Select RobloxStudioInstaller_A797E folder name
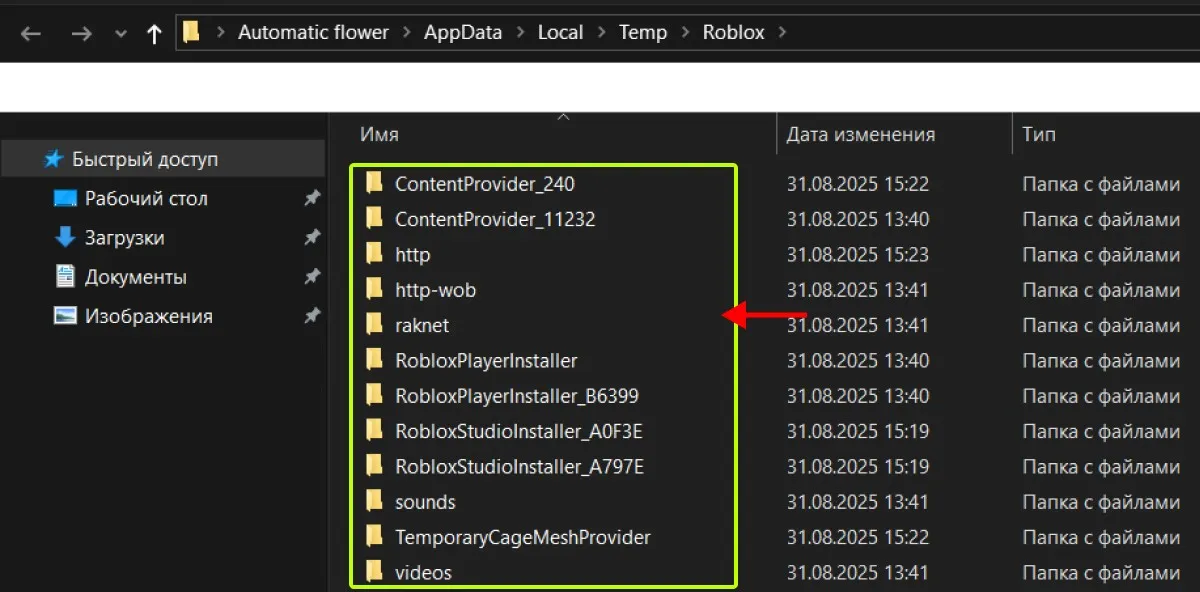1200x592 pixels. coord(519,466)
